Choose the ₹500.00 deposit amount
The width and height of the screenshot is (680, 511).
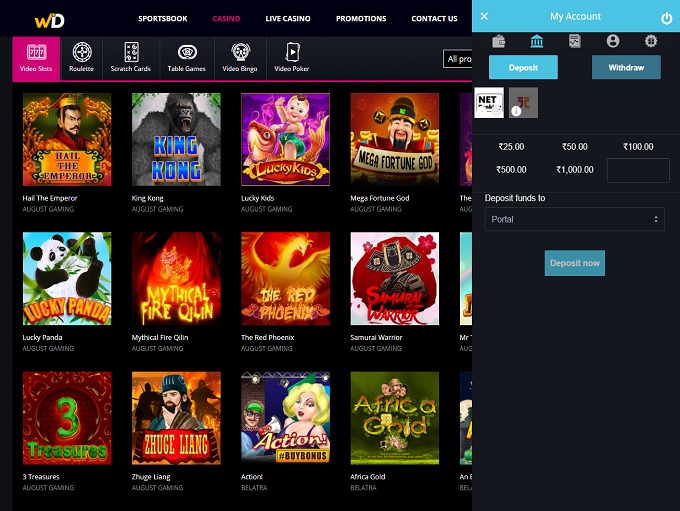[511, 169]
